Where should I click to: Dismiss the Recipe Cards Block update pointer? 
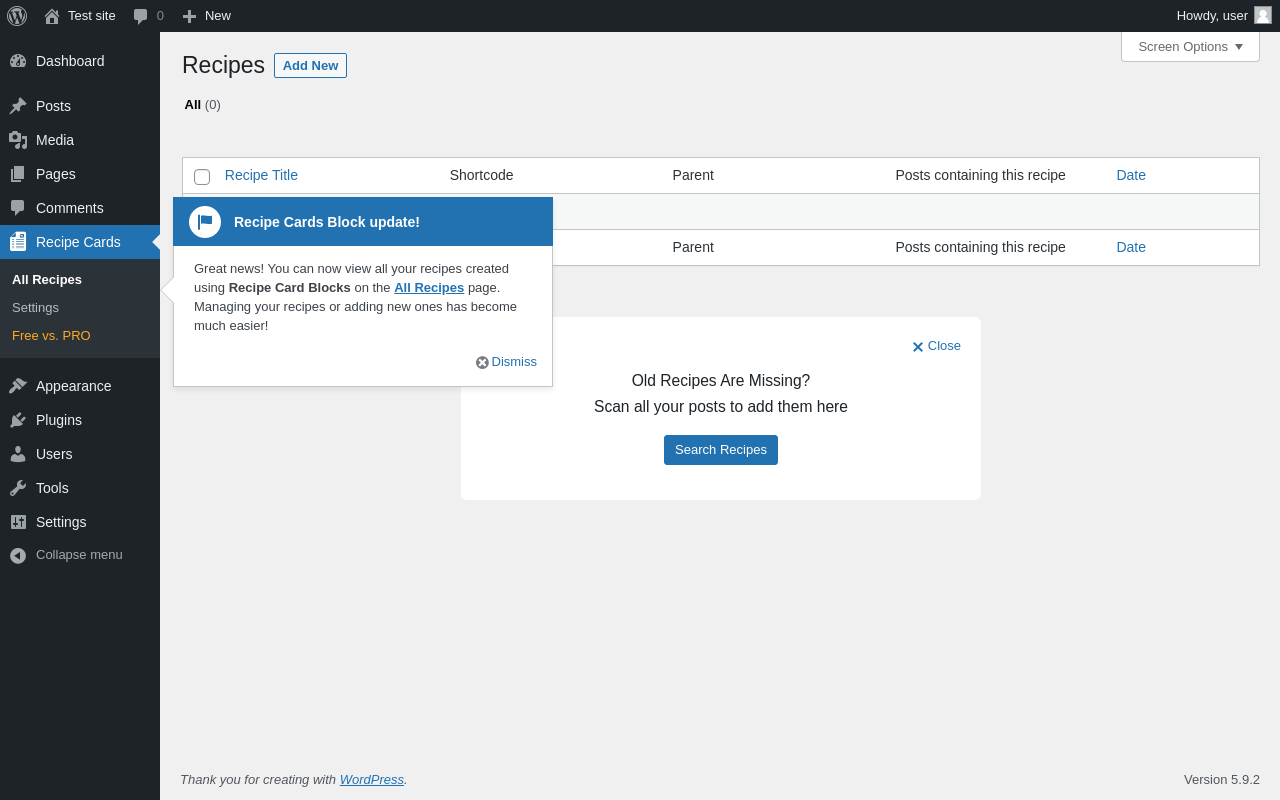507,362
